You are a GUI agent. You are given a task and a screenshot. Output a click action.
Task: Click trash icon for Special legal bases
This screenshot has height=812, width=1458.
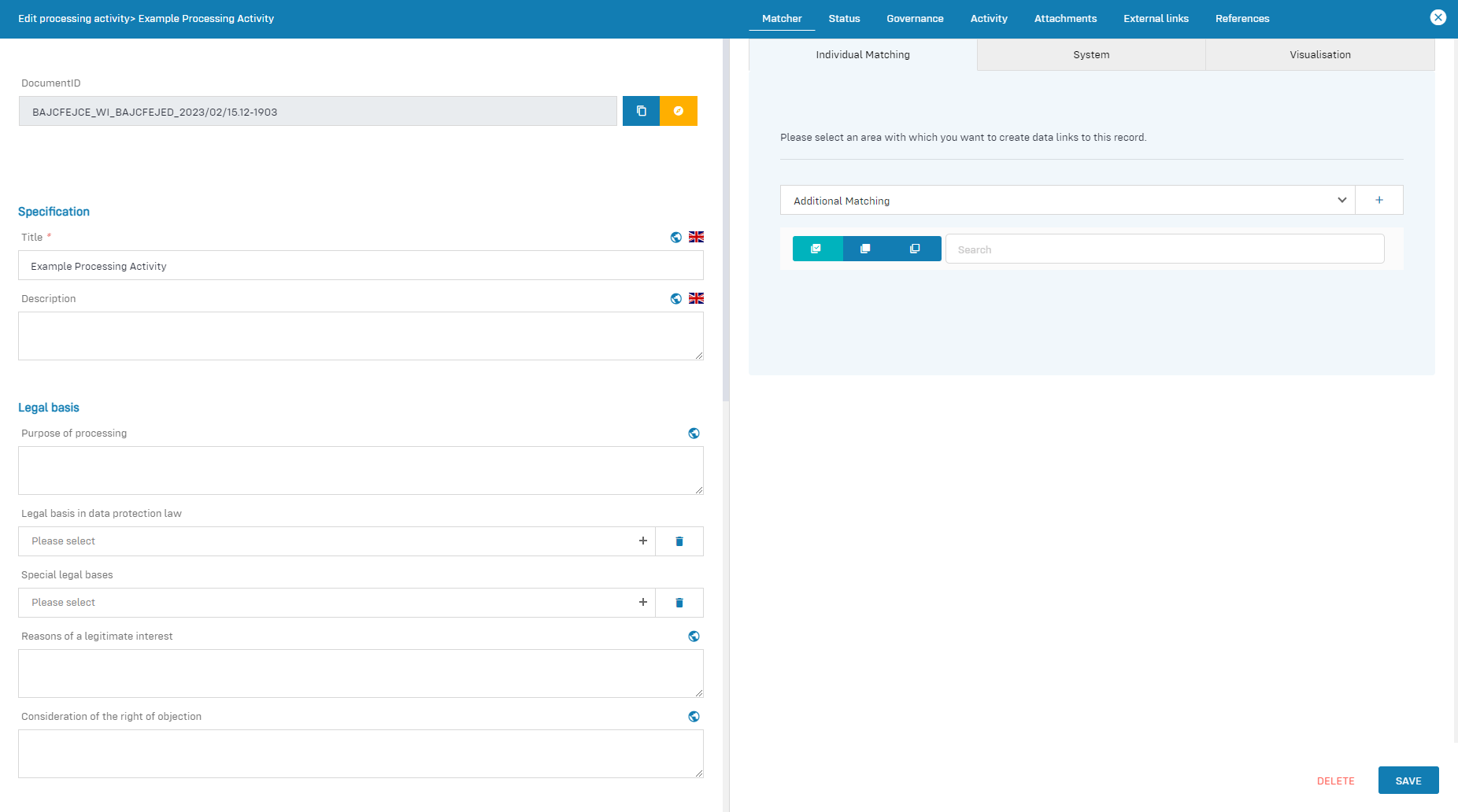pyautogui.click(x=679, y=603)
